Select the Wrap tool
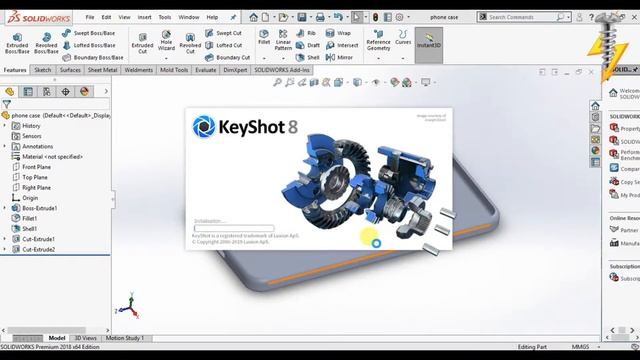The image size is (640, 360). click(338, 33)
